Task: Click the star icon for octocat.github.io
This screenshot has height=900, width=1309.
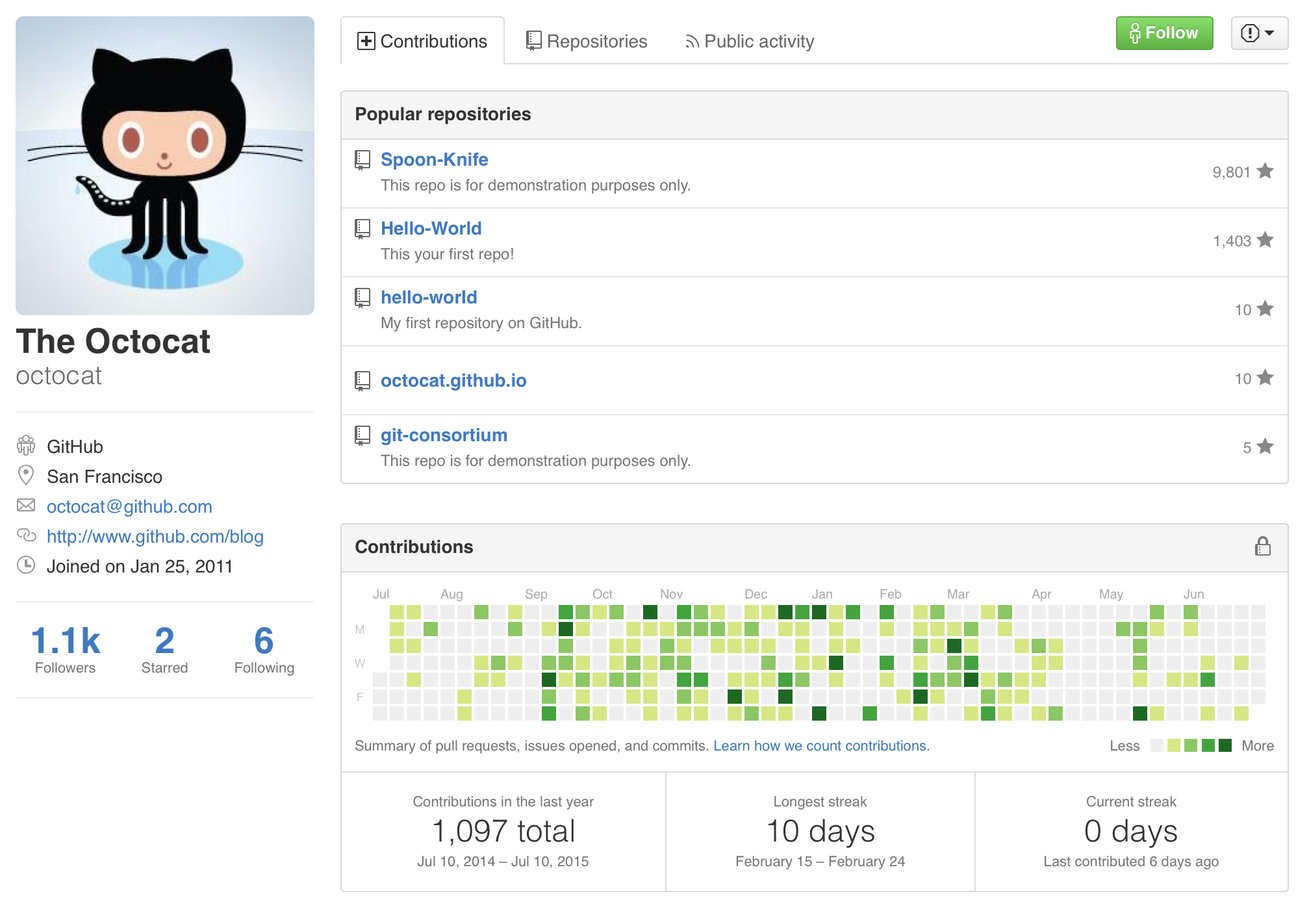Action: [1265, 378]
